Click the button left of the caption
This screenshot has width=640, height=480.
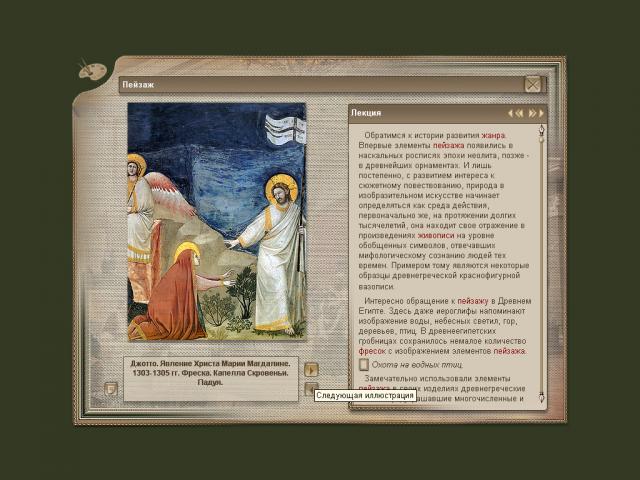coord(111,388)
